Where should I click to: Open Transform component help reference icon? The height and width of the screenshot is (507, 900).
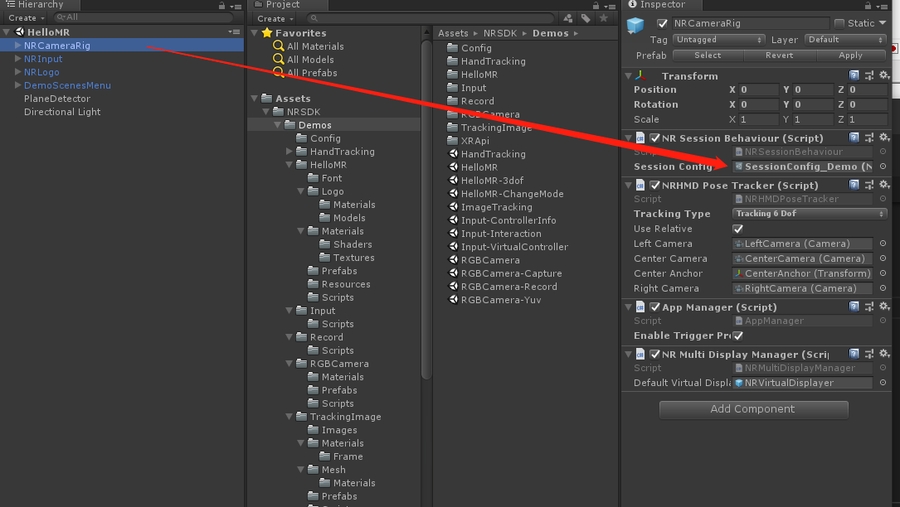pos(854,76)
